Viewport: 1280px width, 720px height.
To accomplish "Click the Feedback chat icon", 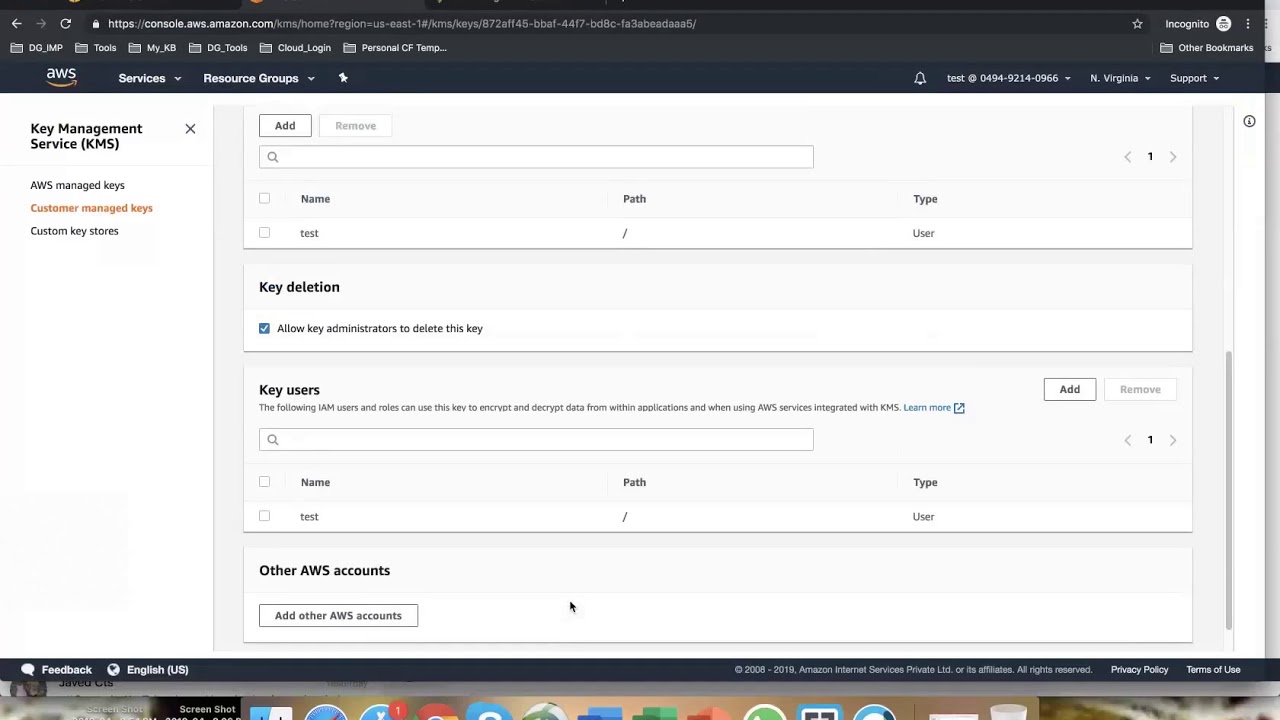I will (28, 670).
